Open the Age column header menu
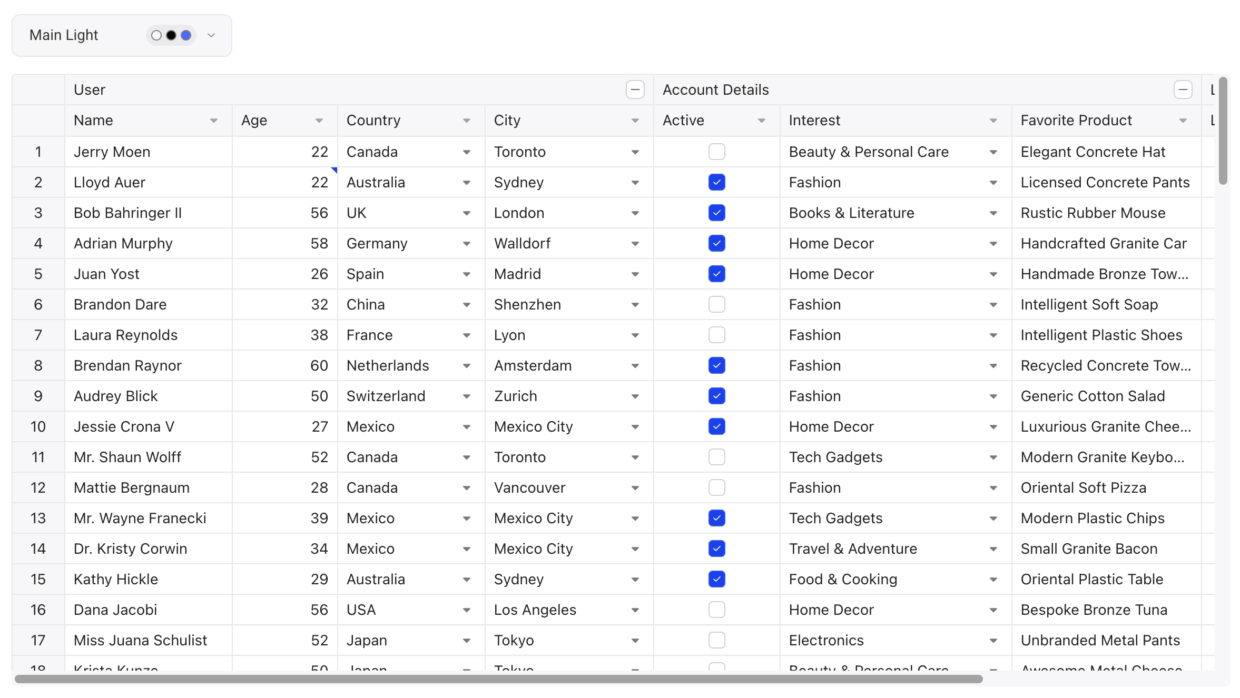Viewport: 1240px width, 698px height. click(x=319, y=121)
